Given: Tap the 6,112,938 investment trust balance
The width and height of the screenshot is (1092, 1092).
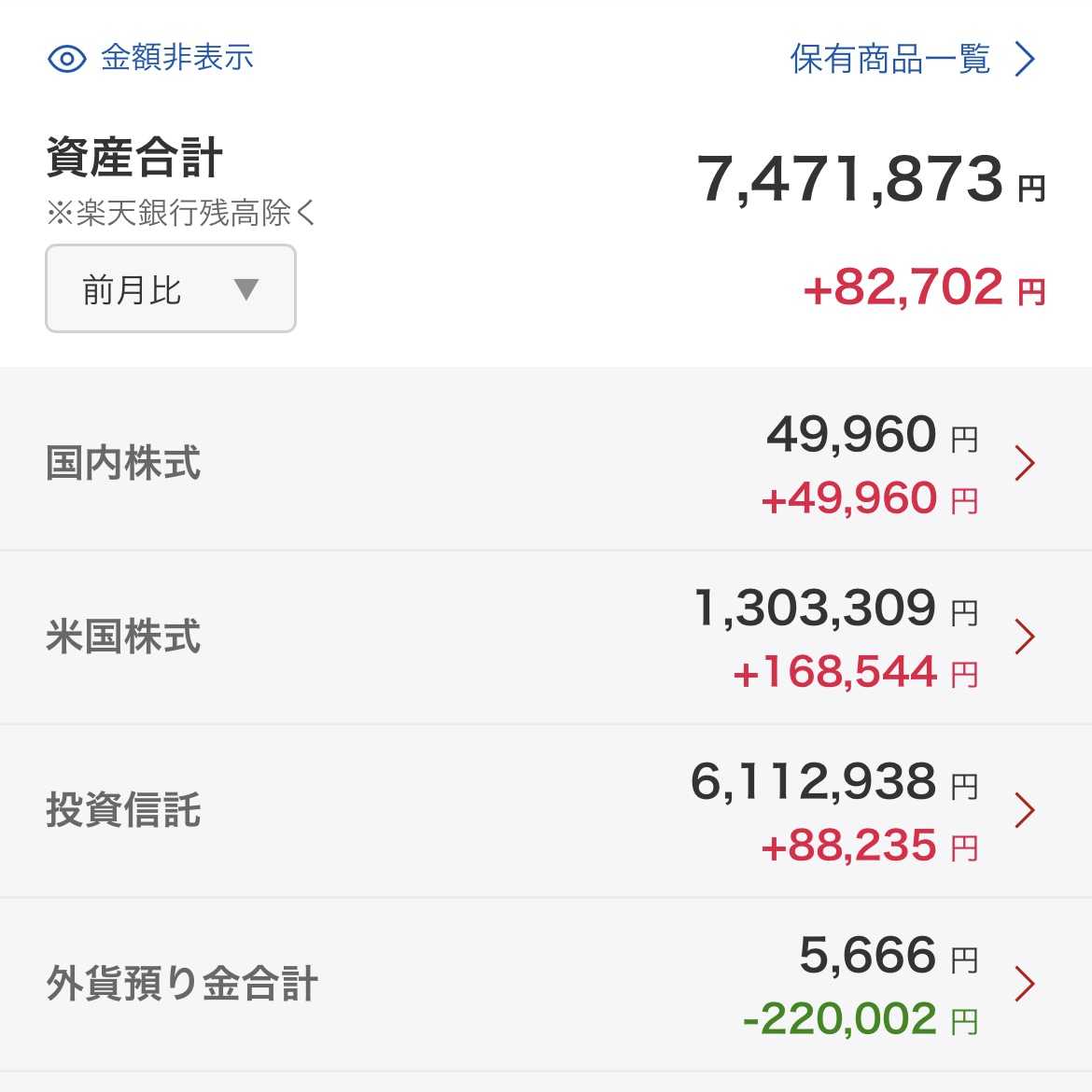Looking at the screenshot, I should [x=813, y=782].
